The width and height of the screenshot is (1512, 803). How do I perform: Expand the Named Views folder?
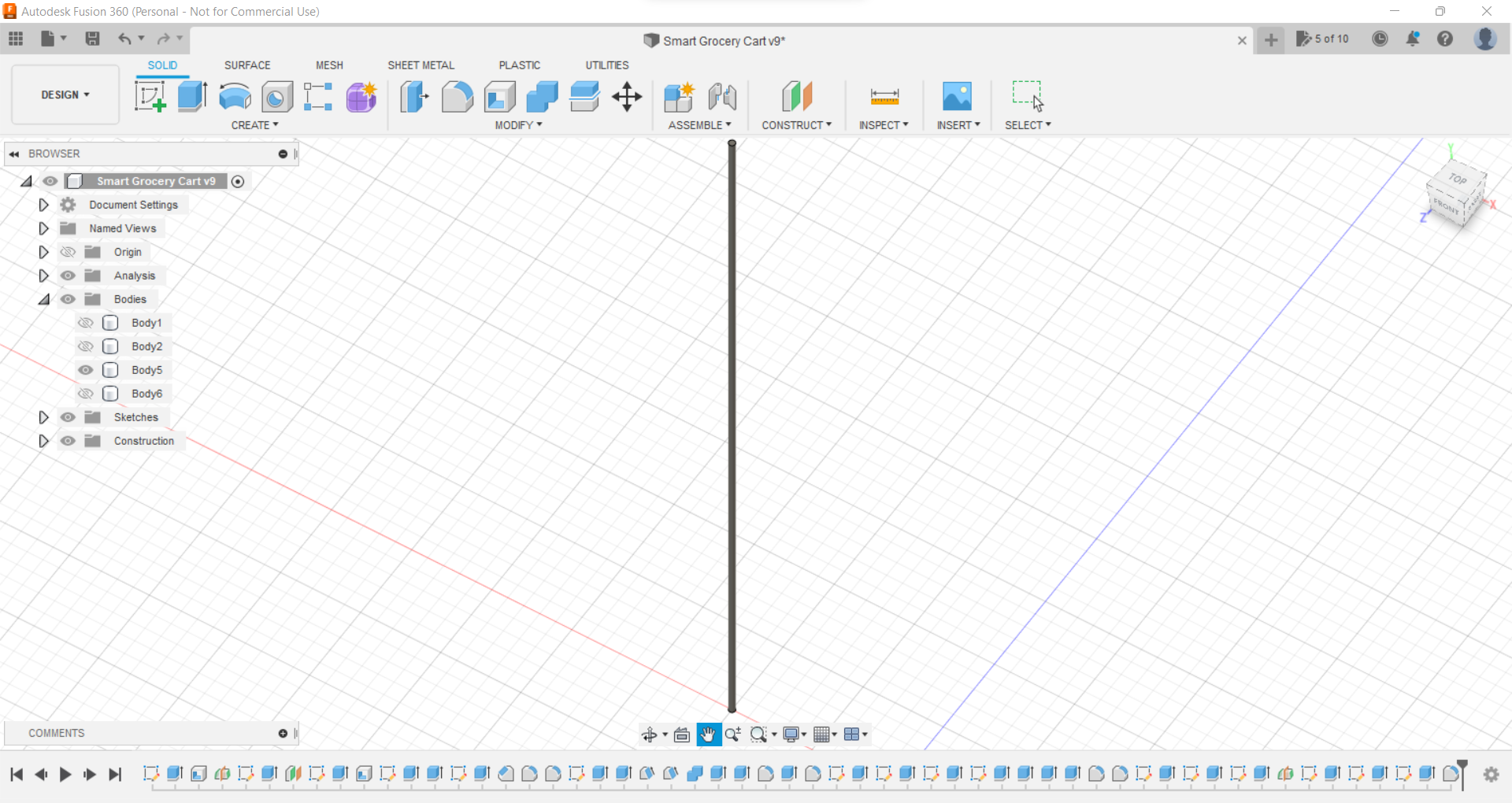click(43, 228)
